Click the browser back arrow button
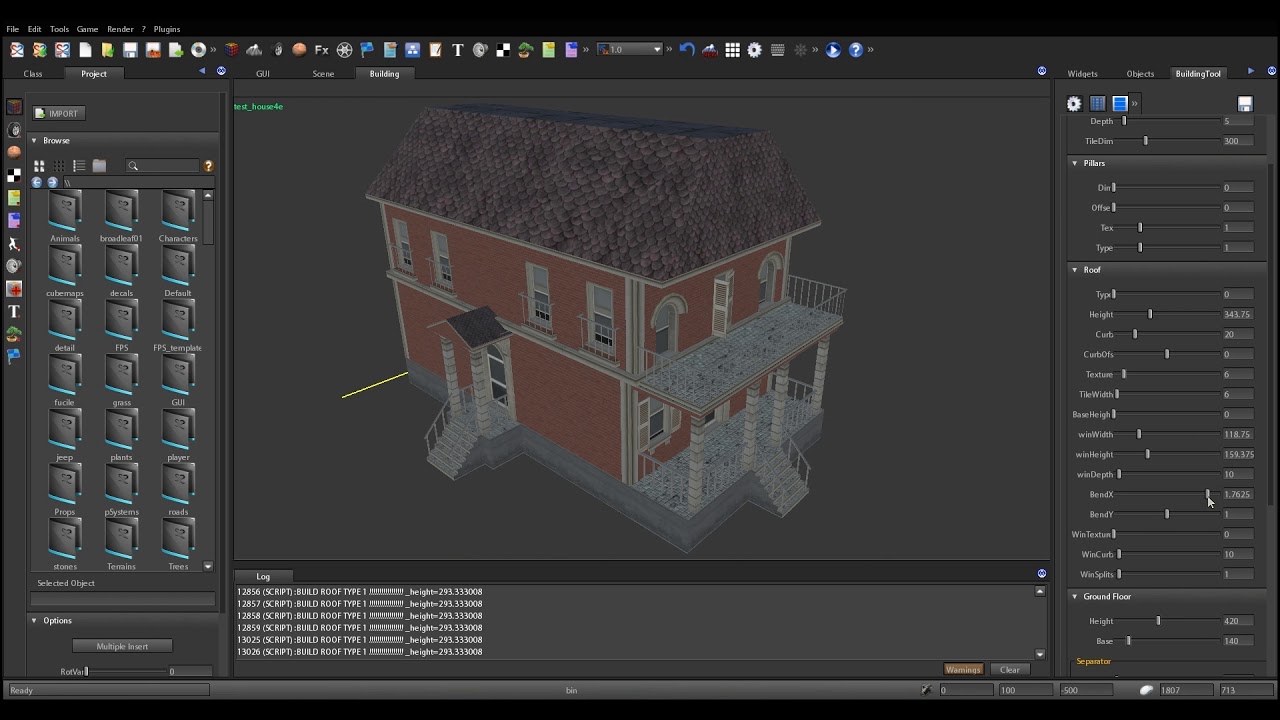This screenshot has height=720, width=1280. coord(37,182)
